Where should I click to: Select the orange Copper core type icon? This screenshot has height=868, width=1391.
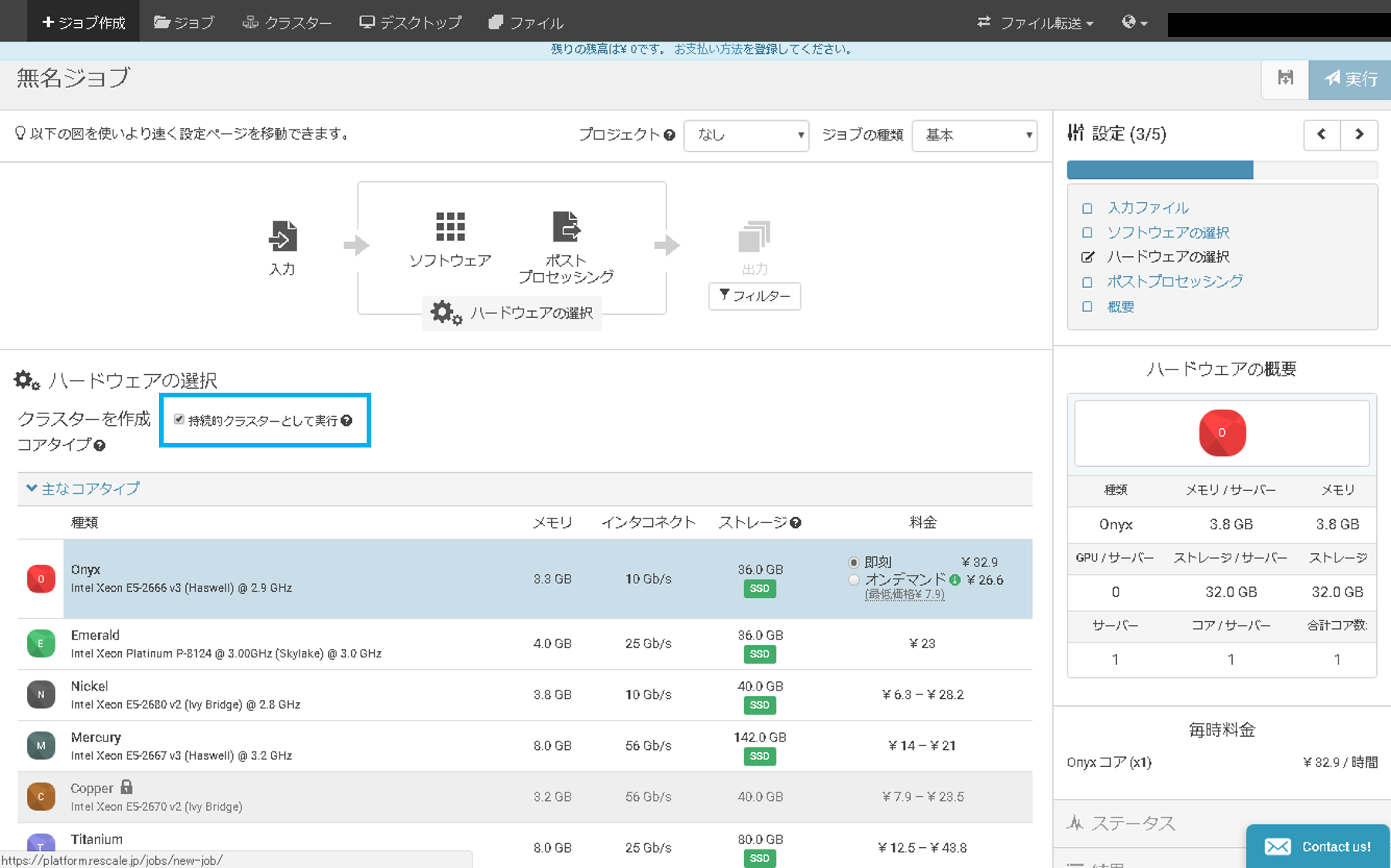click(41, 796)
